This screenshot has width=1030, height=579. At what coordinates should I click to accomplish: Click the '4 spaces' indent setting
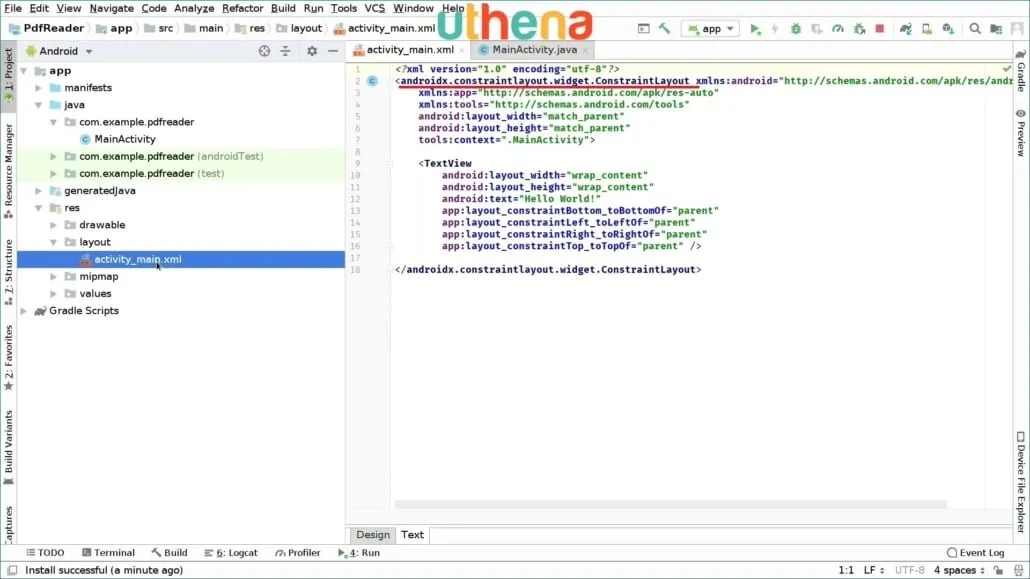(959, 570)
